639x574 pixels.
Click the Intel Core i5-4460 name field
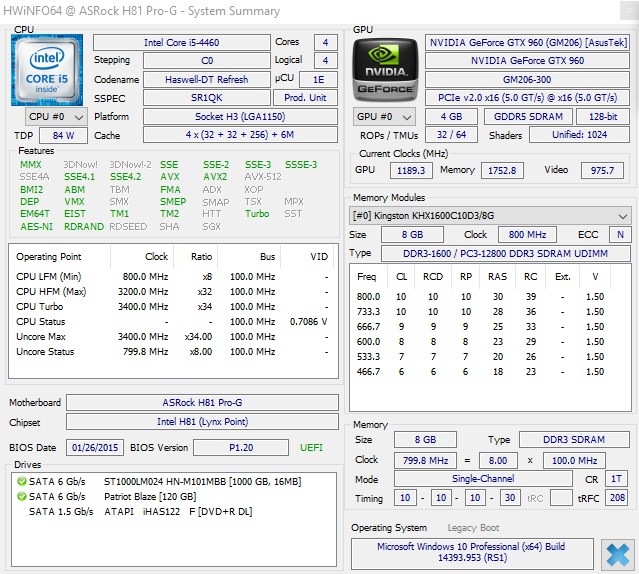click(x=182, y=42)
